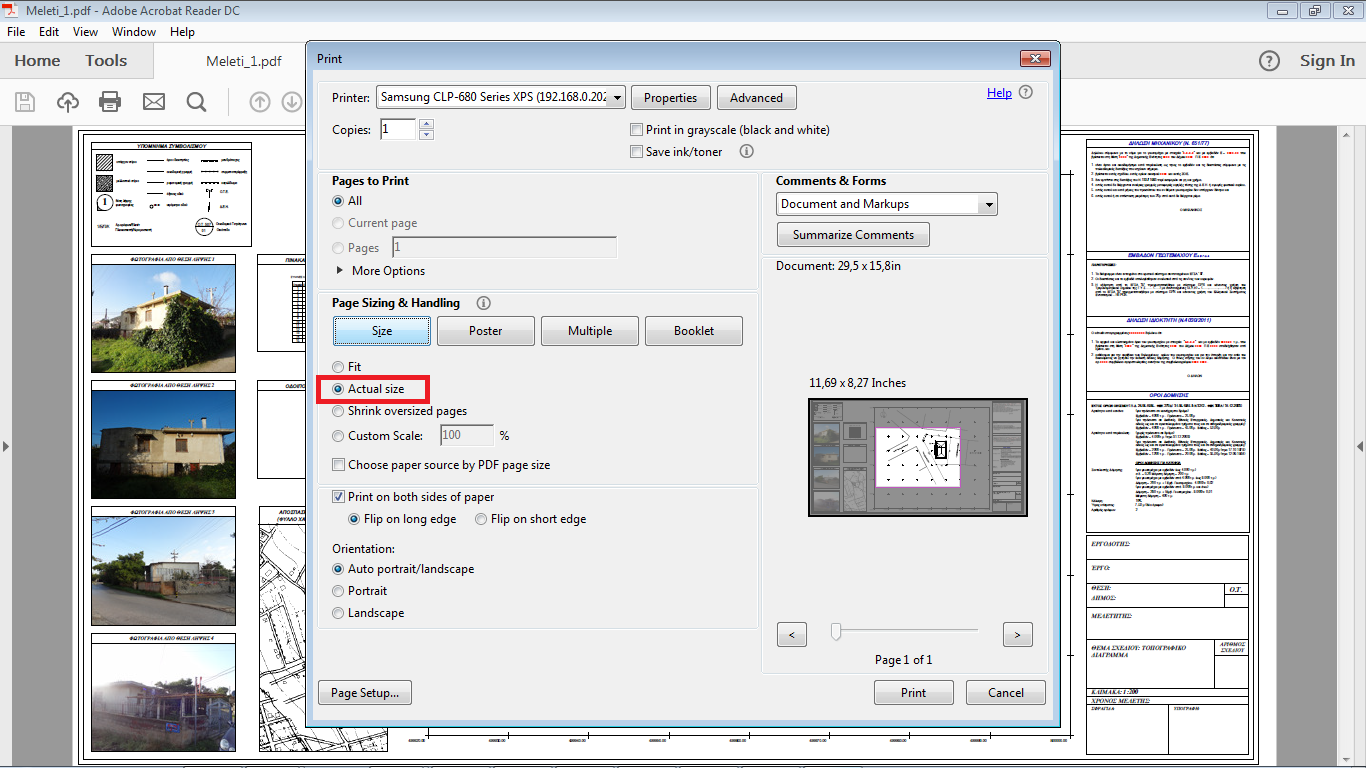Open Page Setup dialog
This screenshot has width=1366, height=768.
tap(365, 693)
